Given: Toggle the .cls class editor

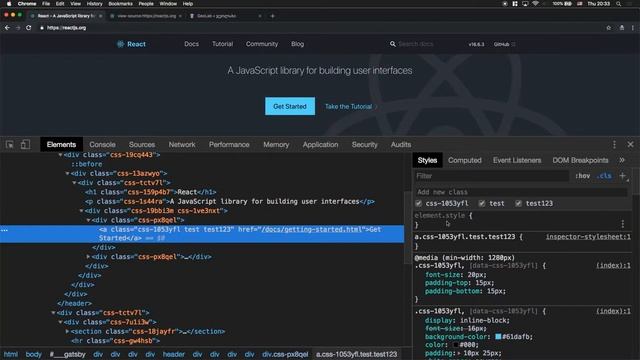Looking at the screenshot, I should coord(604,176).
